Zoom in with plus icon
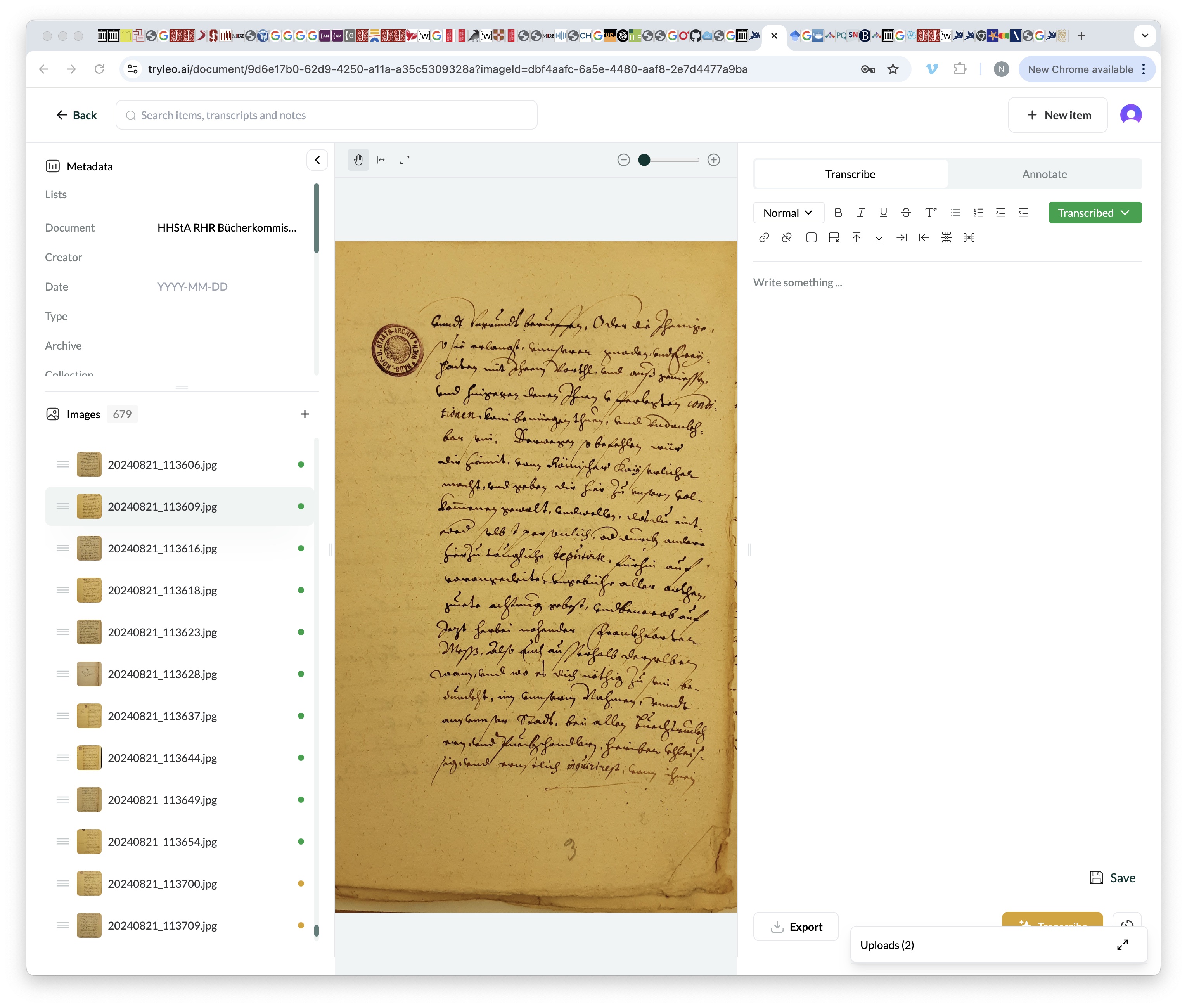1187x1008 pixels. click(x=713, y=160)
